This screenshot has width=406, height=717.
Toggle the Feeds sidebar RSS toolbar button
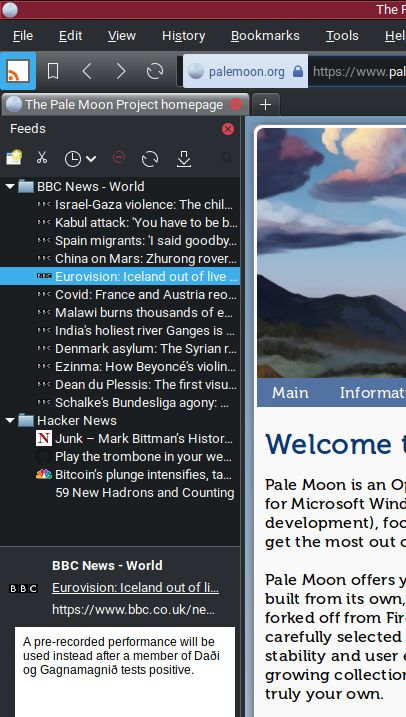[x=18, y=71]
